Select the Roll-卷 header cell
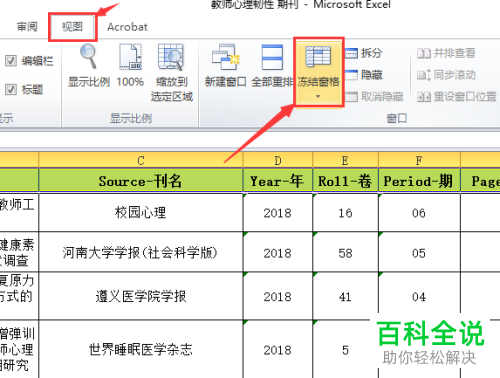500x378 pixels. tap(345, 180)
